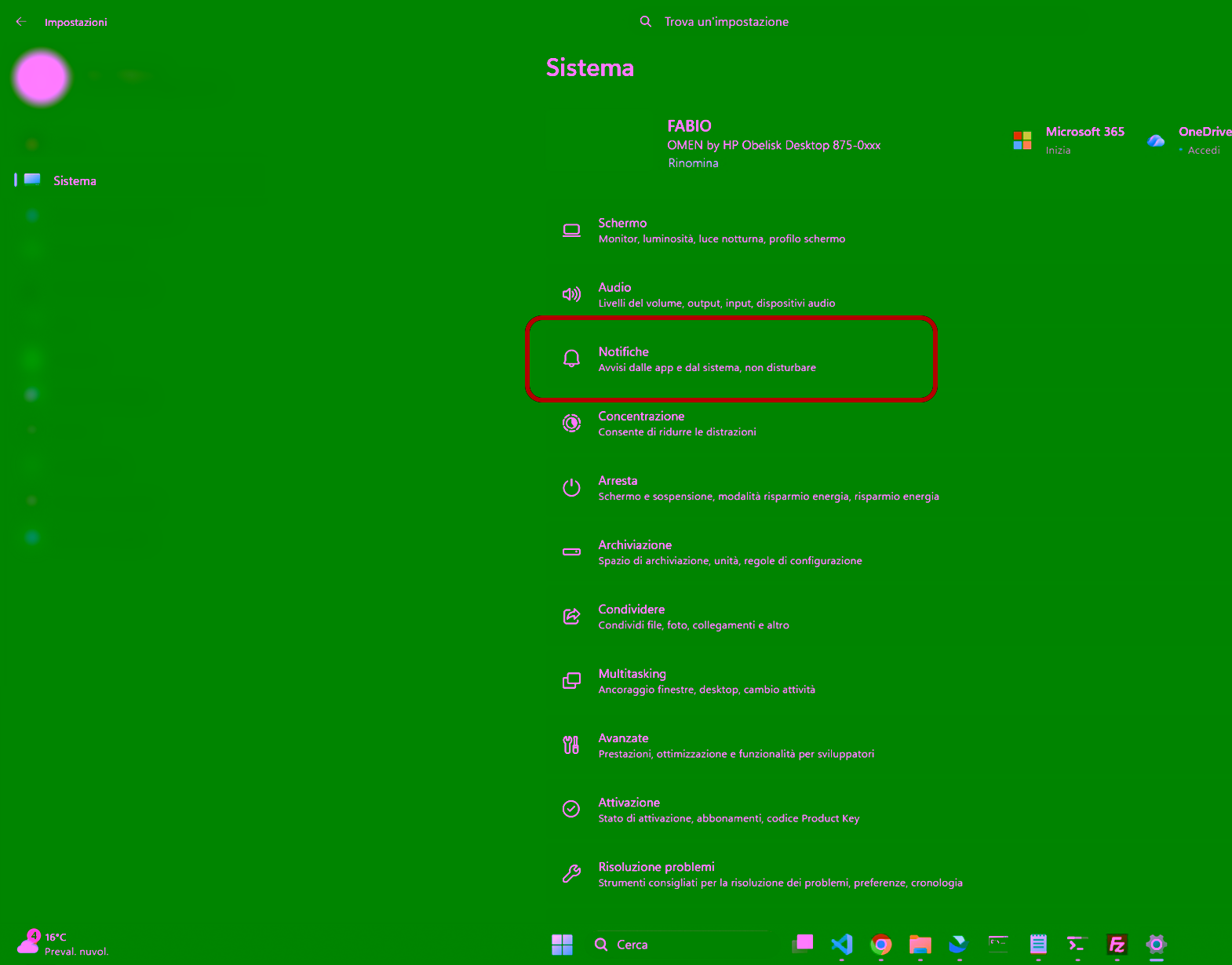Click the Cerca search box on the taskbar
The height and width of the screenshot is (965, 1232).
pos(679,945)
